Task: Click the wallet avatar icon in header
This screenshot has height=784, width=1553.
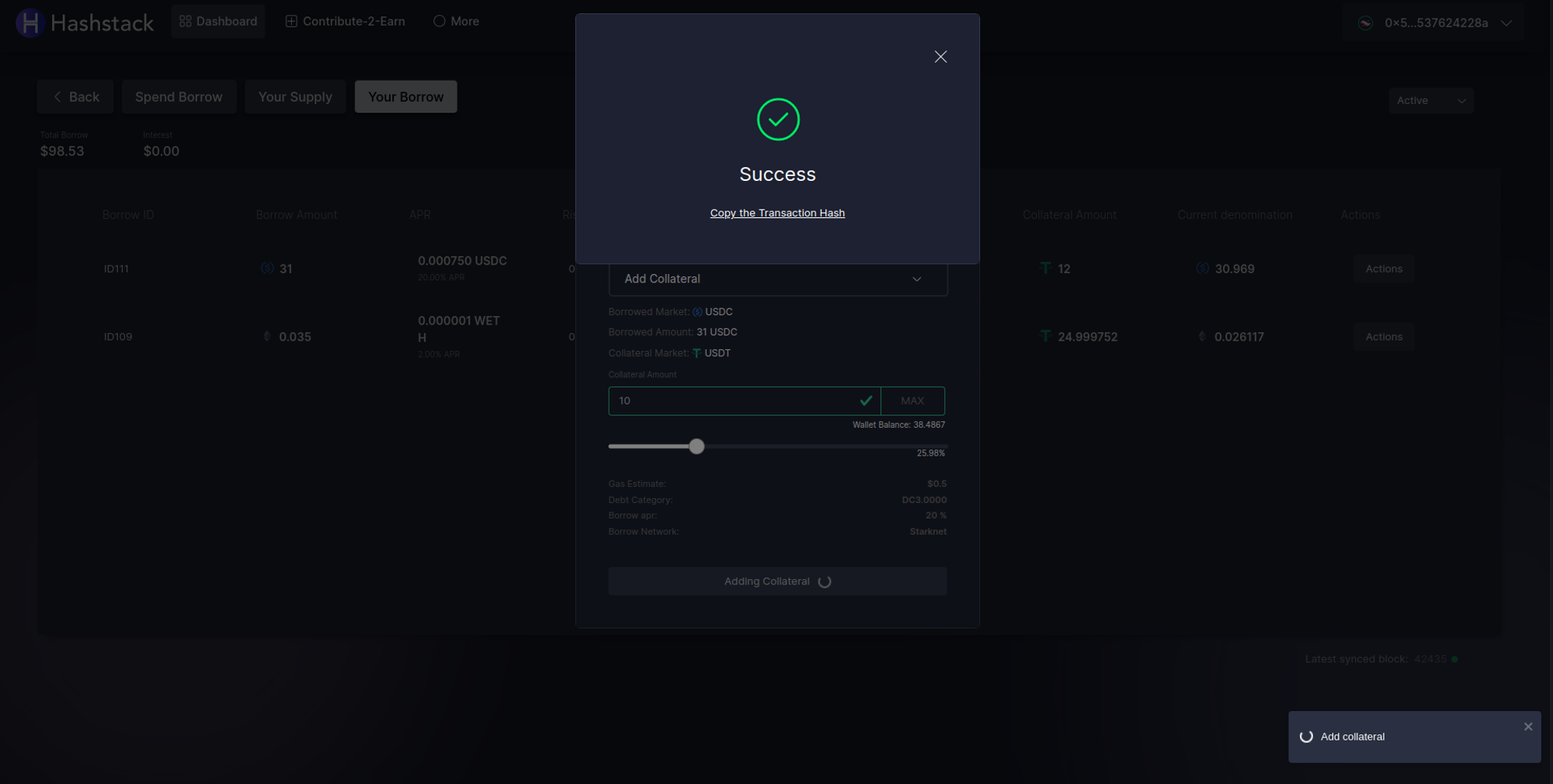Action: pos(1365,23)
